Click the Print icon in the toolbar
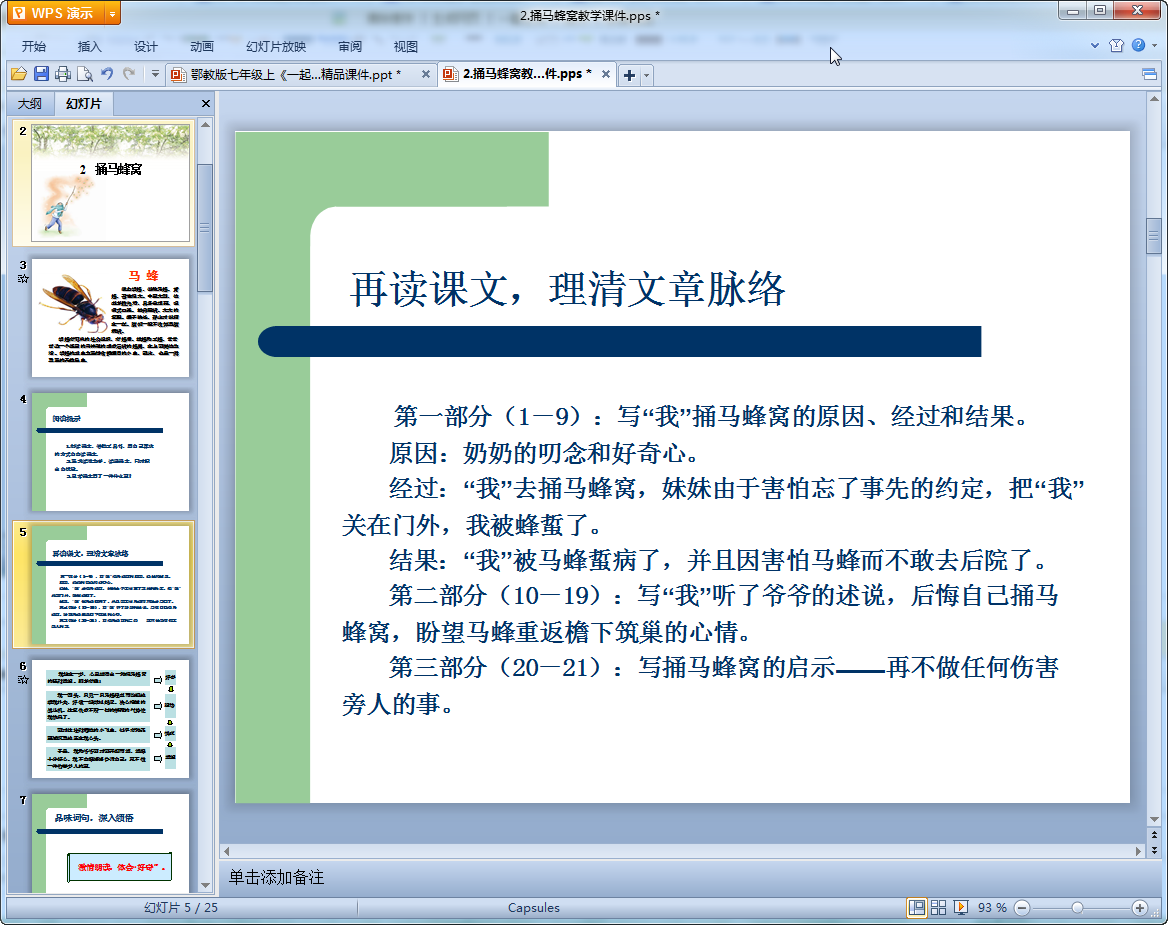 pos(63,74)
